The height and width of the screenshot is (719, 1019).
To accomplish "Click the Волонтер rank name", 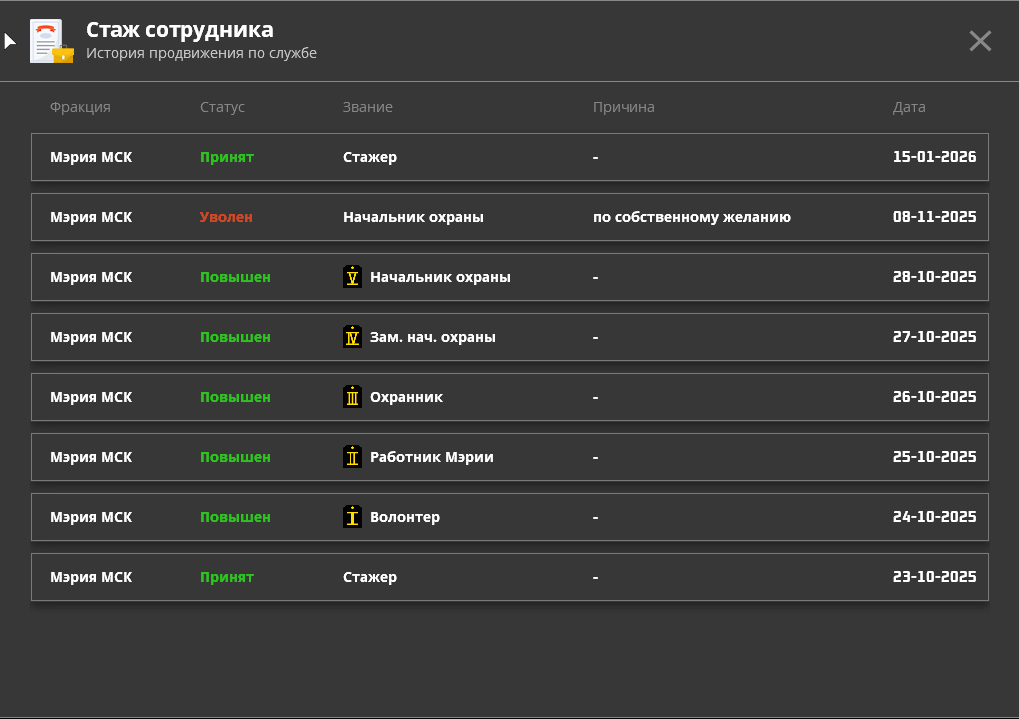I will point(404,517).
